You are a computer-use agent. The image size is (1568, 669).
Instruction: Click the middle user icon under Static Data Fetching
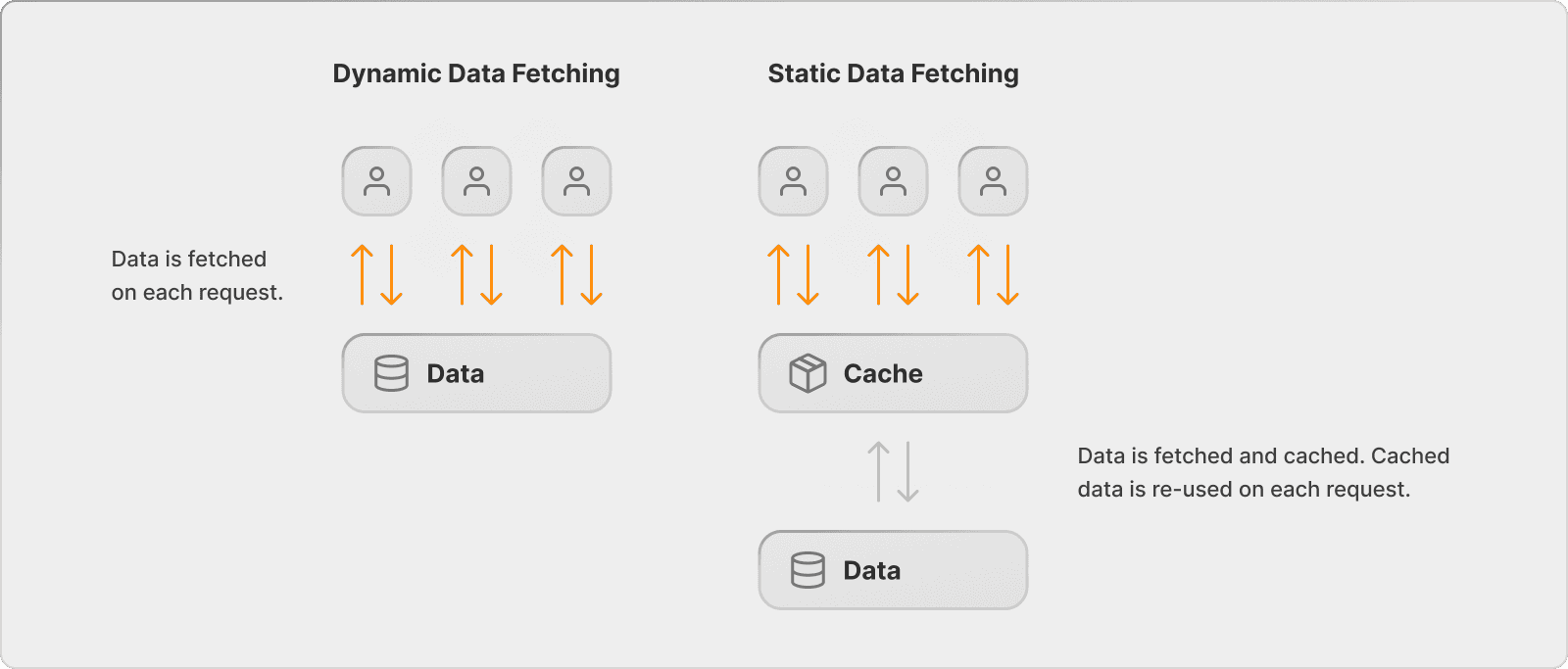tap(894, 181)
